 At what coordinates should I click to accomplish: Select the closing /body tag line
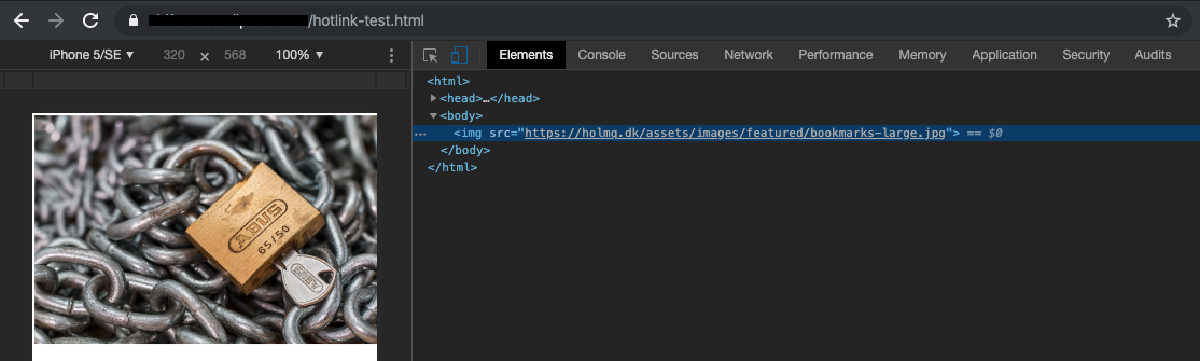pyautogui.click(x=465, y=150)
